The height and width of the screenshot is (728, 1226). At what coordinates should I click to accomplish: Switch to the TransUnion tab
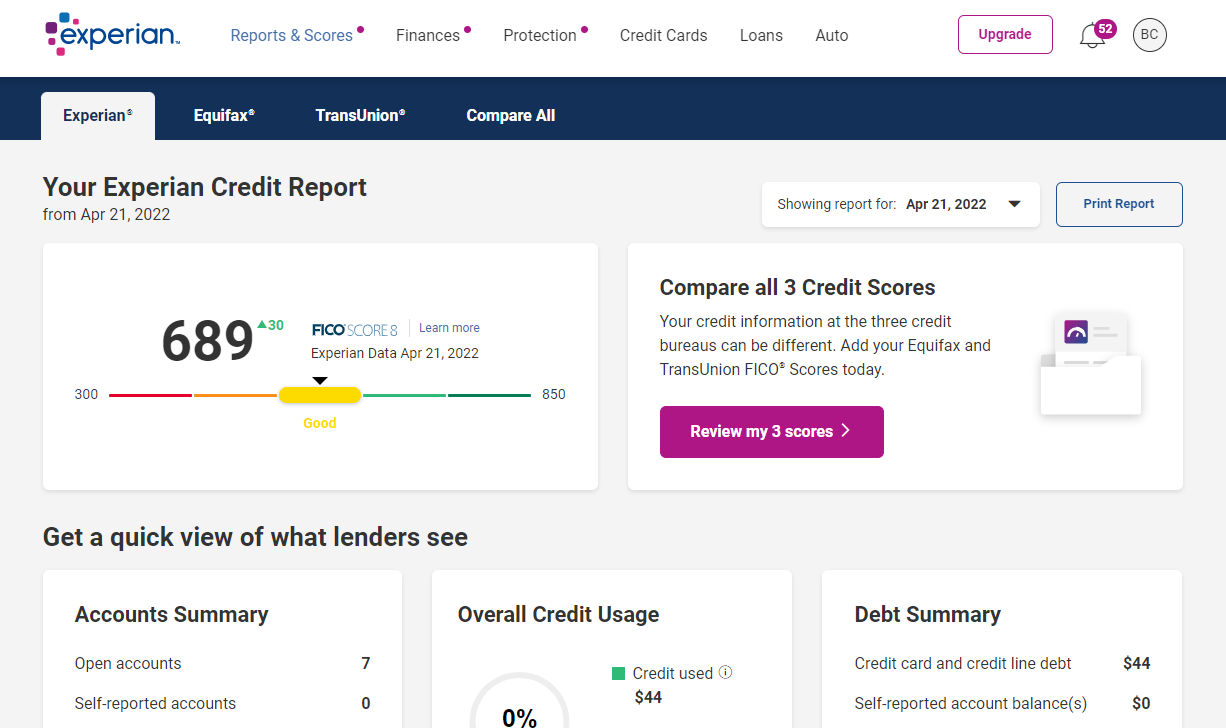coord(360,116)
